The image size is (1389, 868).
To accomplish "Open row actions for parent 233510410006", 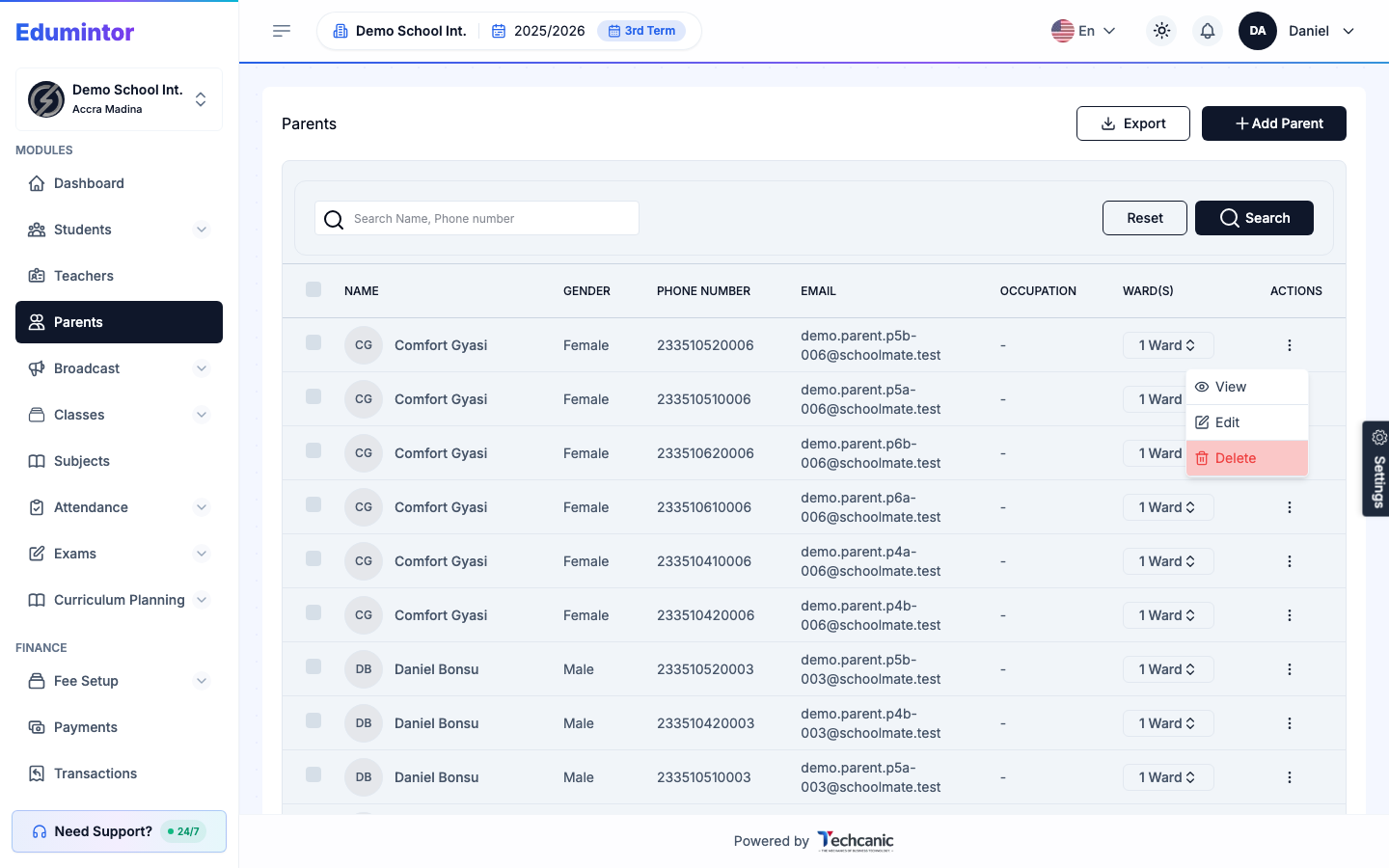I will [x=1290, y=561].
